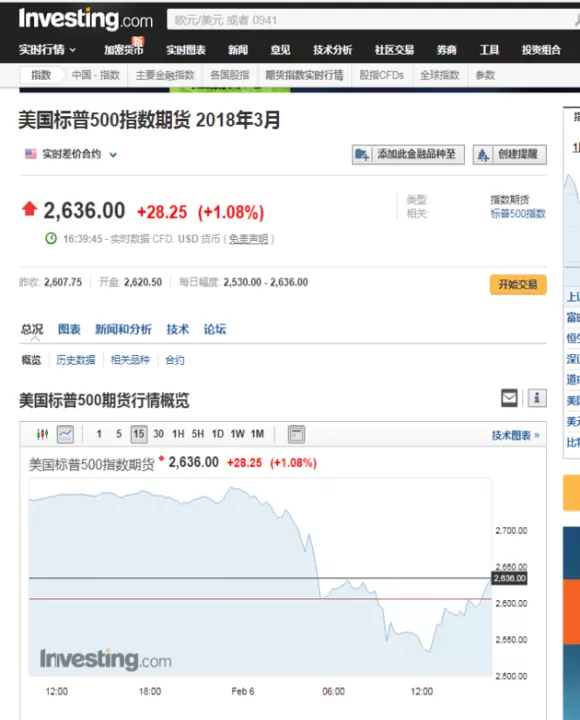This screenshot has width=580, height=720.
Task: Click the US flag icon
Action: (30, 154)
